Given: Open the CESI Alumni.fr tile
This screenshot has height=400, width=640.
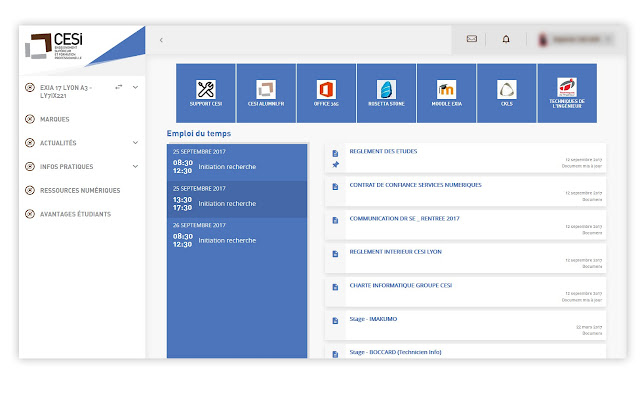Looking at the screenshot, I should click(266, 93).
